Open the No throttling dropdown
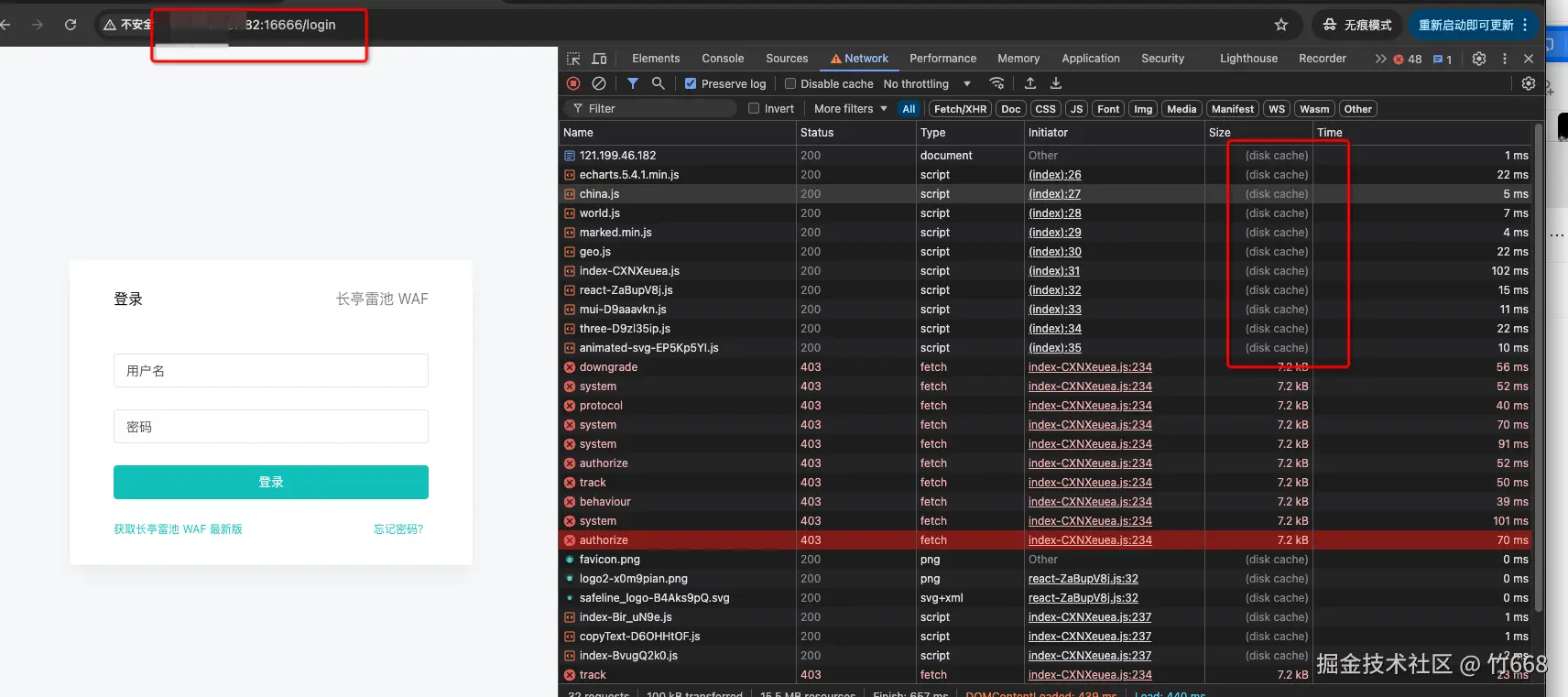Viewport: 1568px width, 697px height. coord(927,83)
